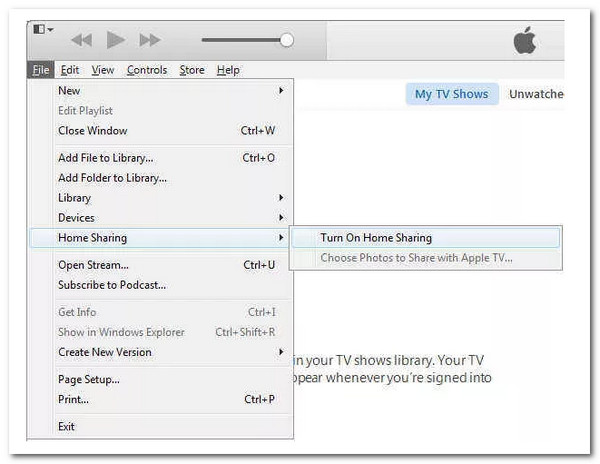The height and width of the screenshot is (464, 600).
Task: Click the fast-forward playback button
Action: 150,40
